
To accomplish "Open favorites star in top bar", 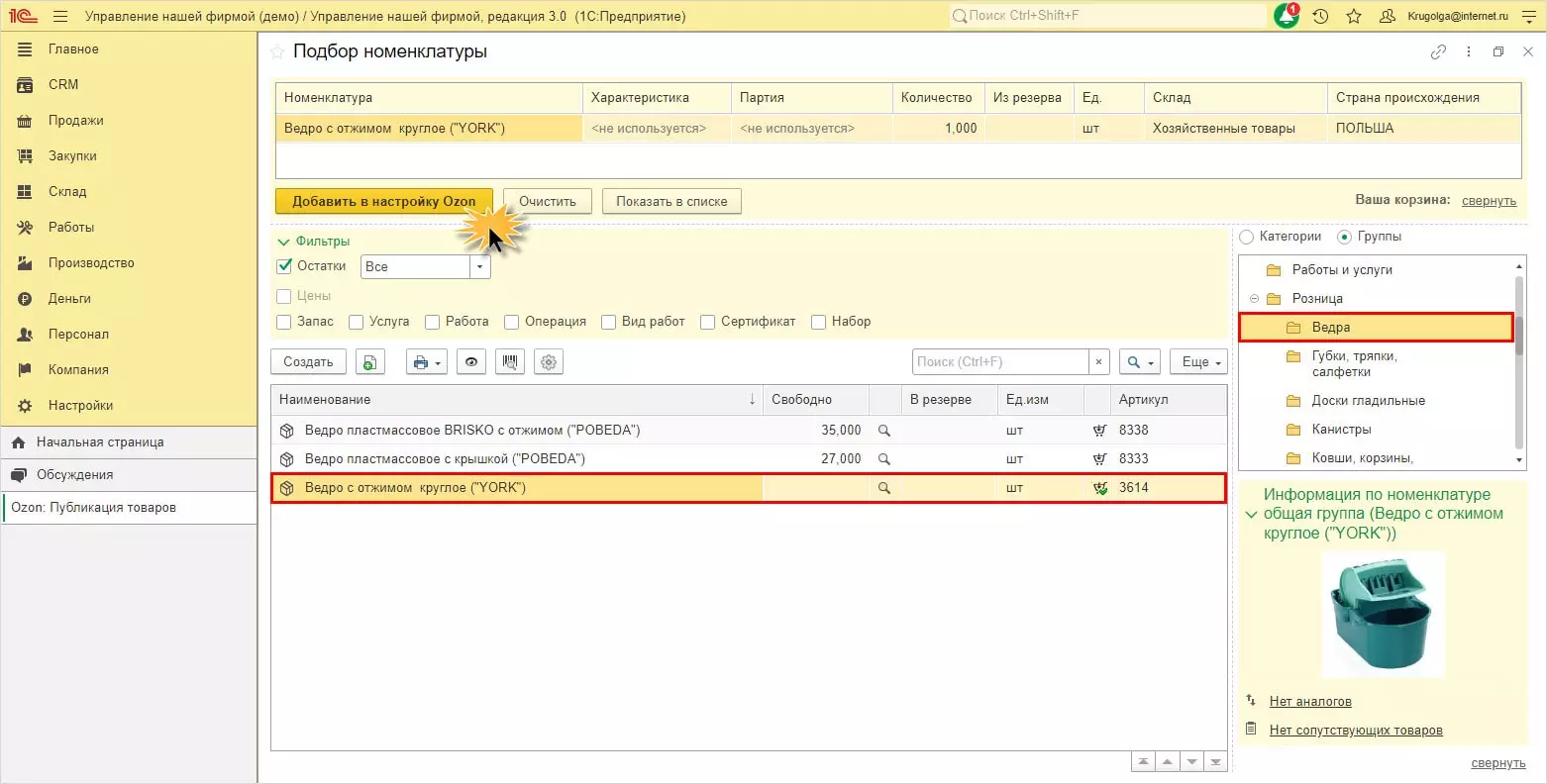I will [1354, 17].
